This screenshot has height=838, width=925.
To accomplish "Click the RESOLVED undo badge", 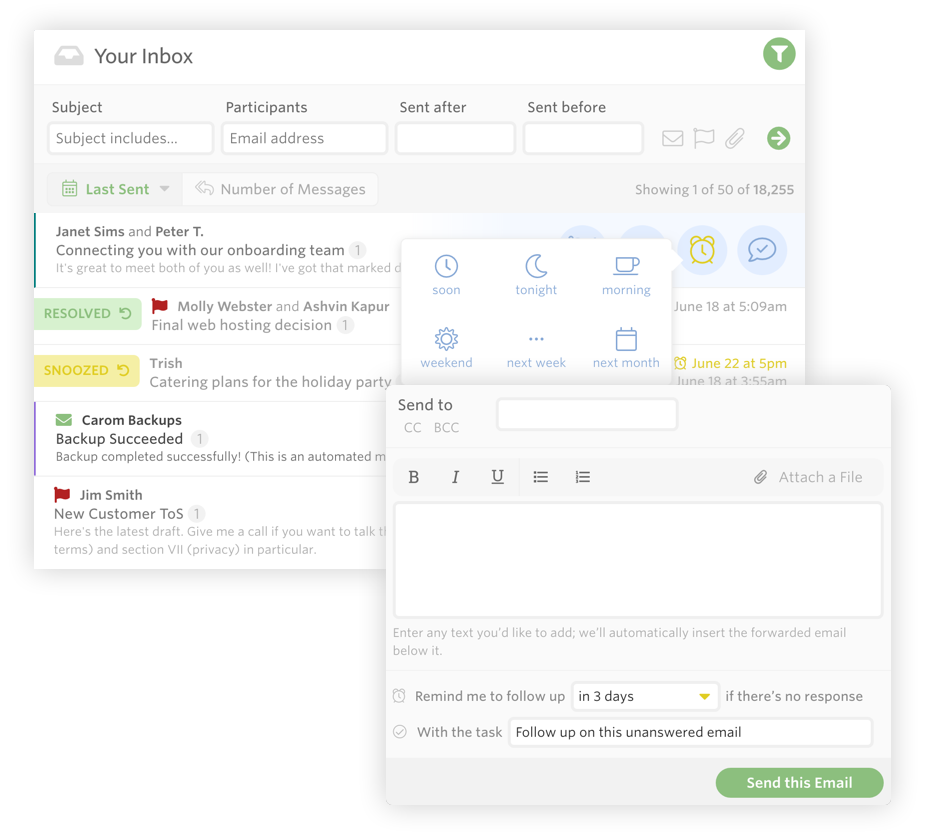I will coord(87,314).
